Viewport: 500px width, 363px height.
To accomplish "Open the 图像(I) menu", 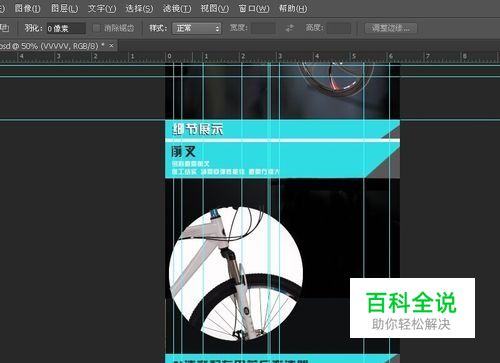I will pos(27,8).
